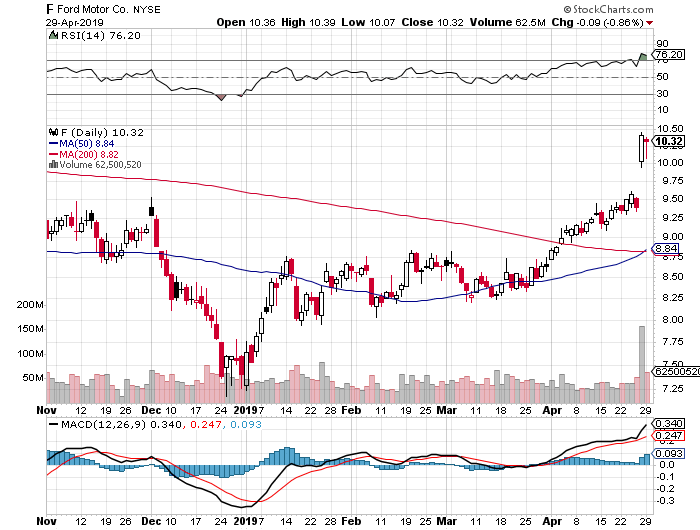Click the RSI(14) legend line icon

click(x=53, y=36)
